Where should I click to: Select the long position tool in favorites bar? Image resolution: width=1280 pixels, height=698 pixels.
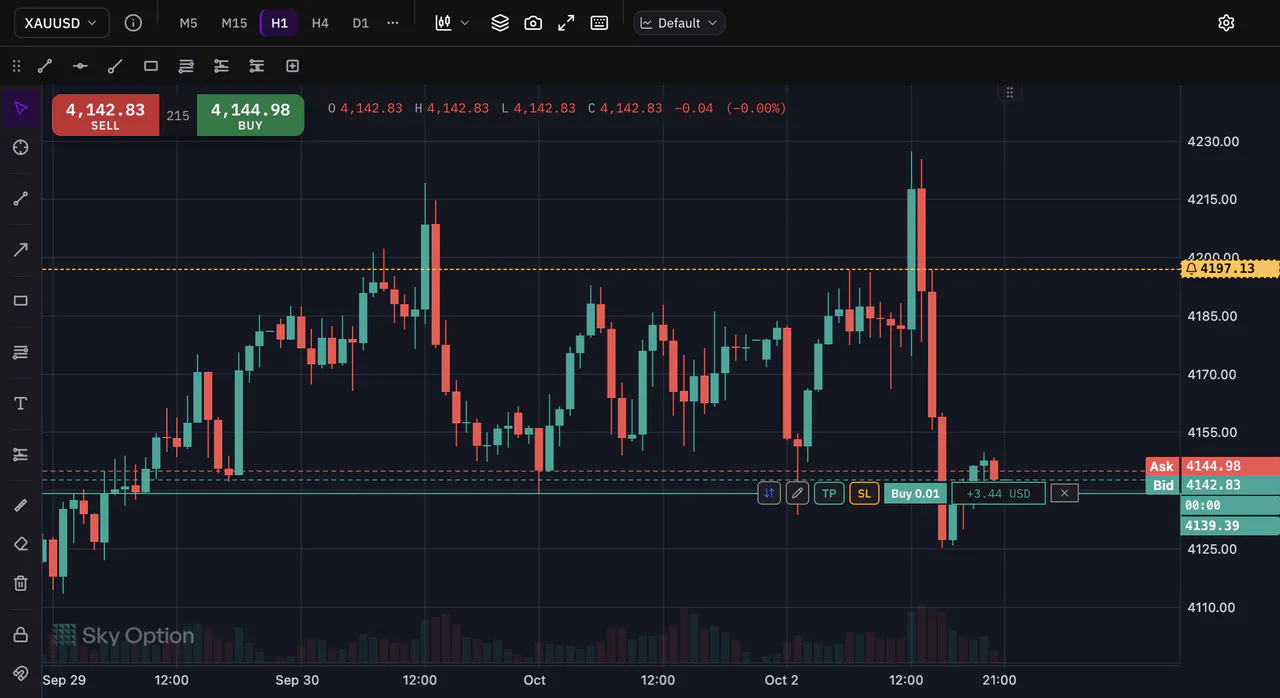[x=221, y=66]
